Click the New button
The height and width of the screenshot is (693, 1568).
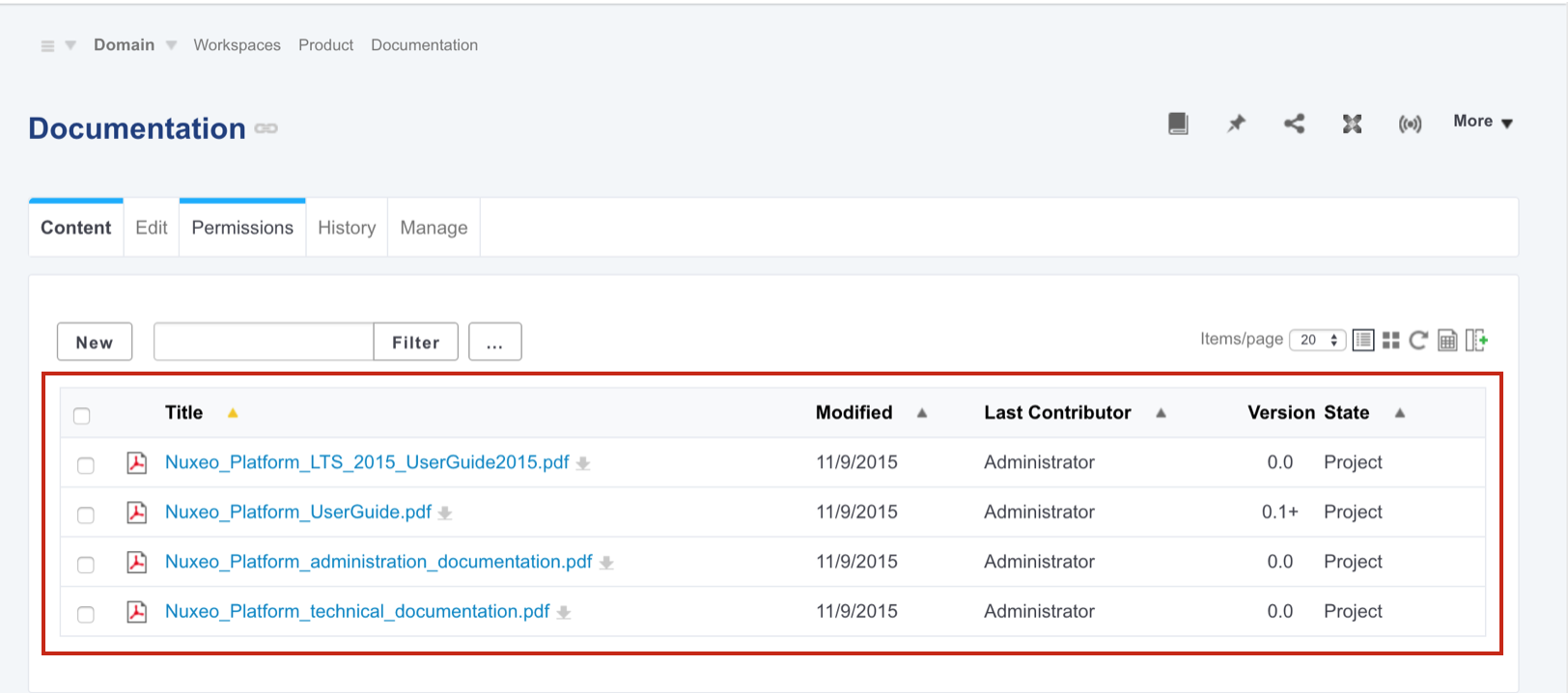(x=95, y=342)
